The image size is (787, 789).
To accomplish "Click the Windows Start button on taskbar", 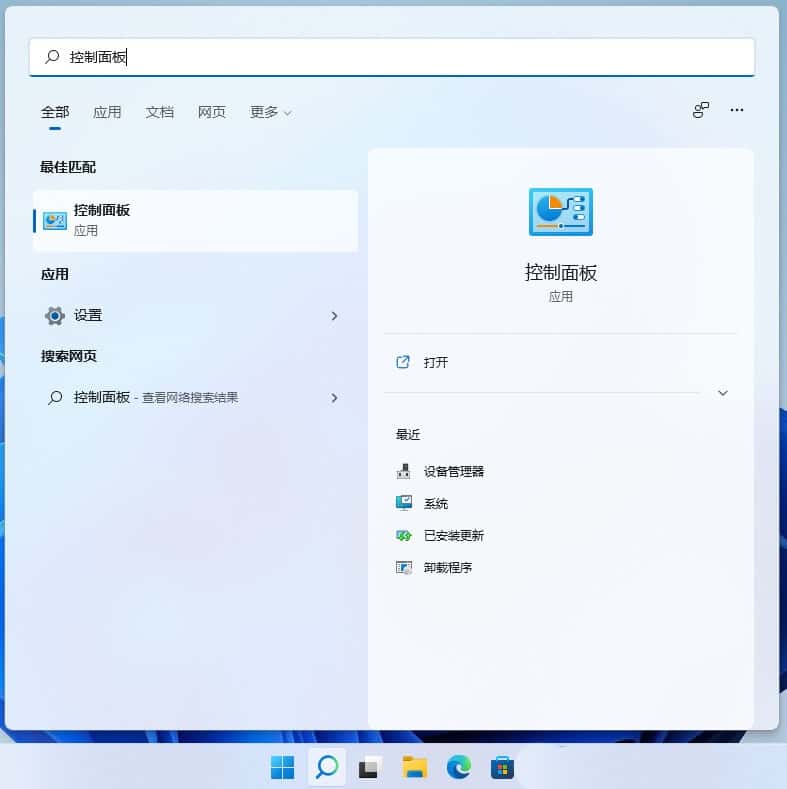I will click(x=283, y=767).
